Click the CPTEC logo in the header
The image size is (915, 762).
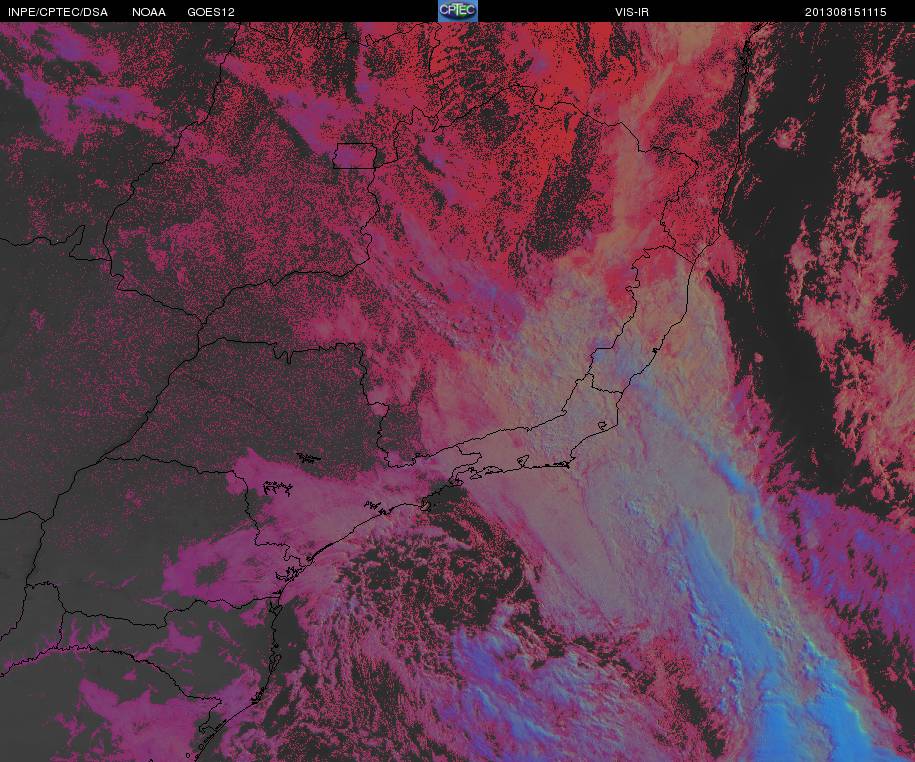458,11
